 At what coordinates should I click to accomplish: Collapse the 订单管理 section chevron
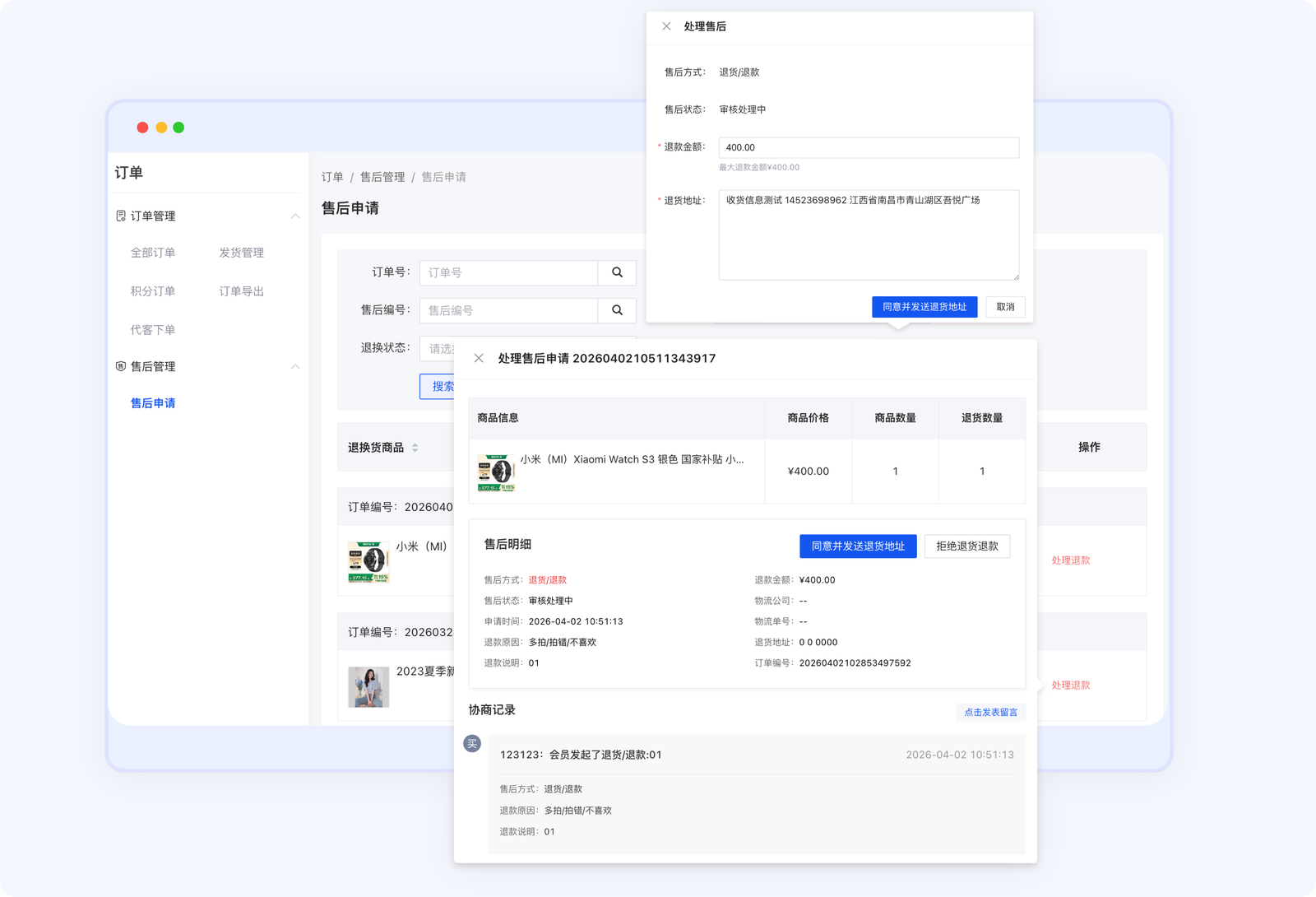pos(296,216)
